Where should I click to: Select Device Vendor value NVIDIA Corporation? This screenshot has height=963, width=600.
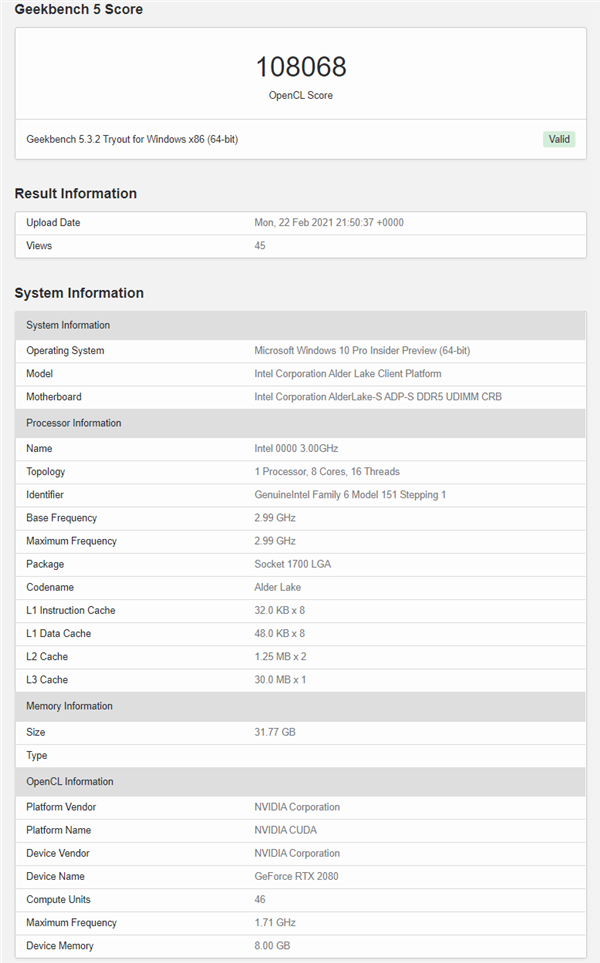(297, 853)
